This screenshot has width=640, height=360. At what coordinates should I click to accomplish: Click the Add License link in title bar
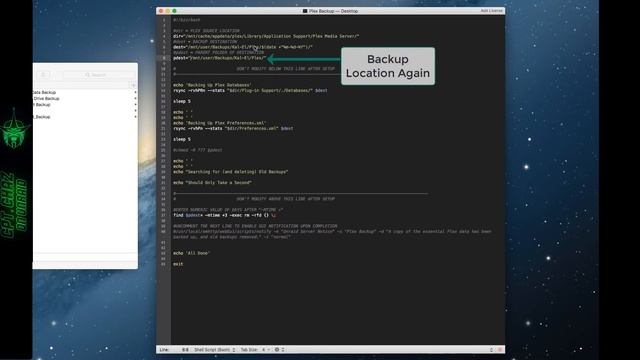(491, 11)
